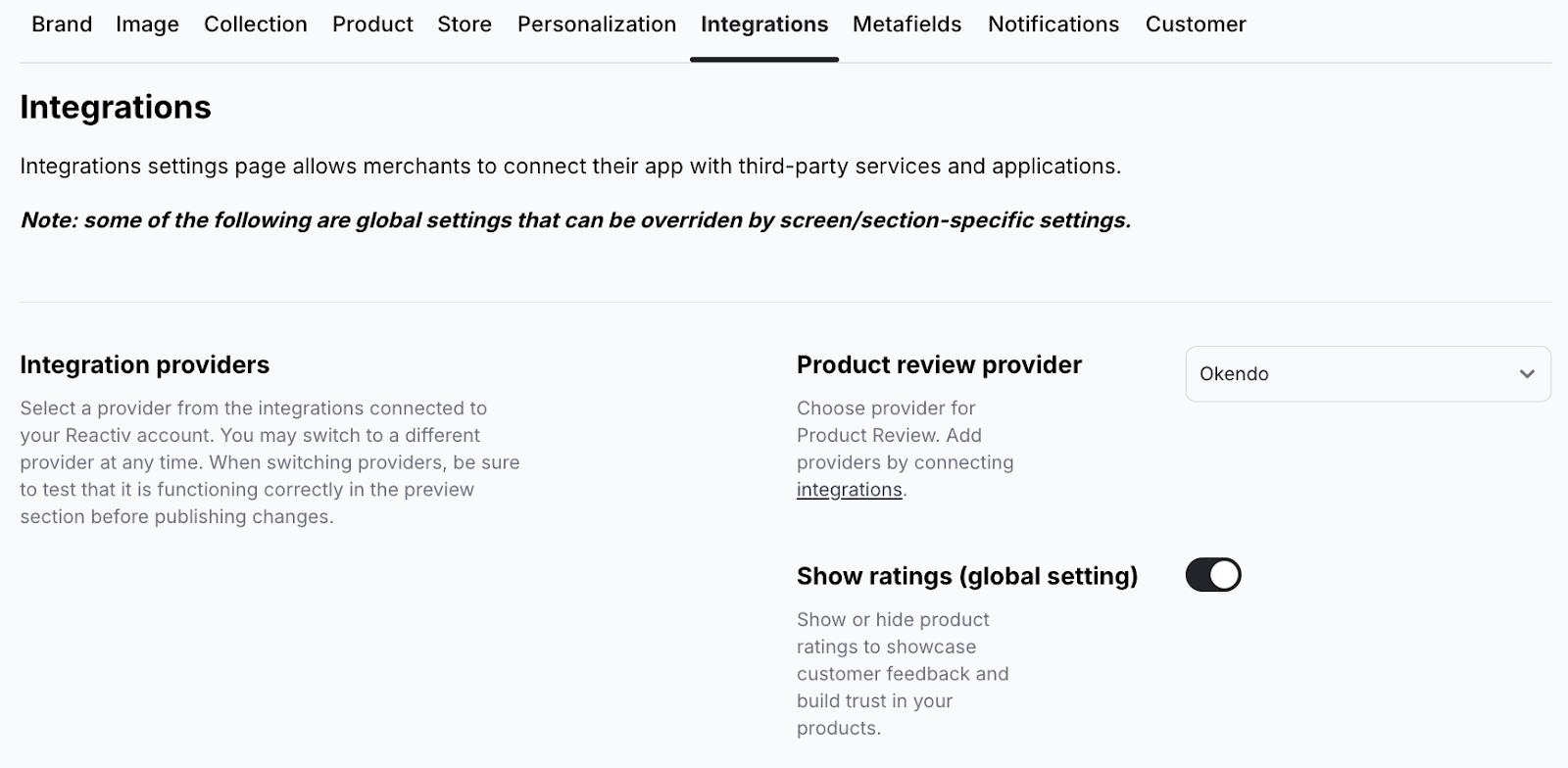Click the italic global settings note
The height and width of the screenshot is (768, 1568).
click(575, 220)
